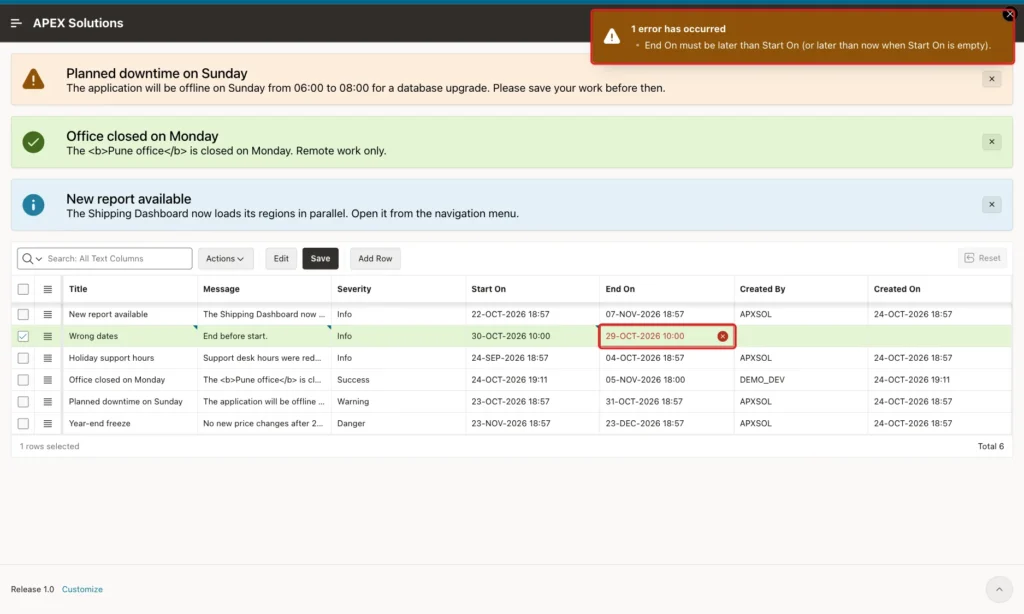Open the search column selector magnifier

click(31, 259)
